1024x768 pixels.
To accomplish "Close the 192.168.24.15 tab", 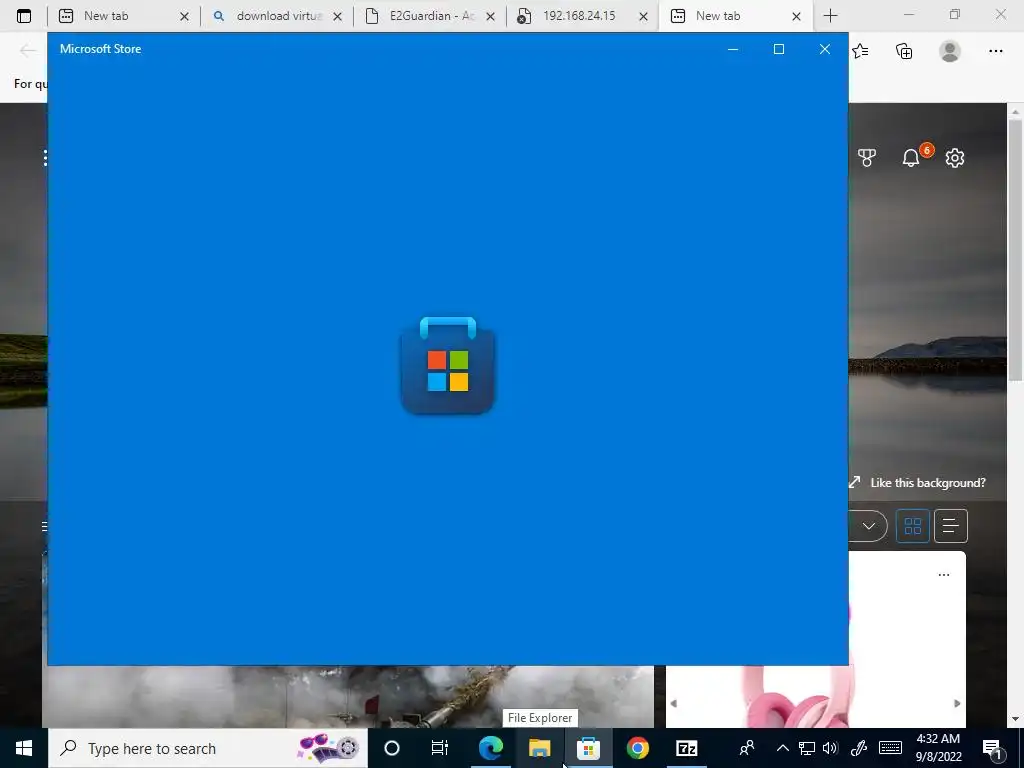I will (x=643, y=16).
